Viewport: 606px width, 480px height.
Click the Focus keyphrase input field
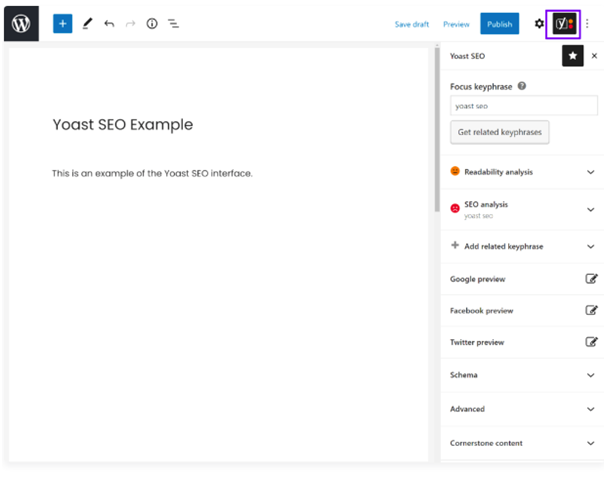pyautogui.click(x=524, y=106)
